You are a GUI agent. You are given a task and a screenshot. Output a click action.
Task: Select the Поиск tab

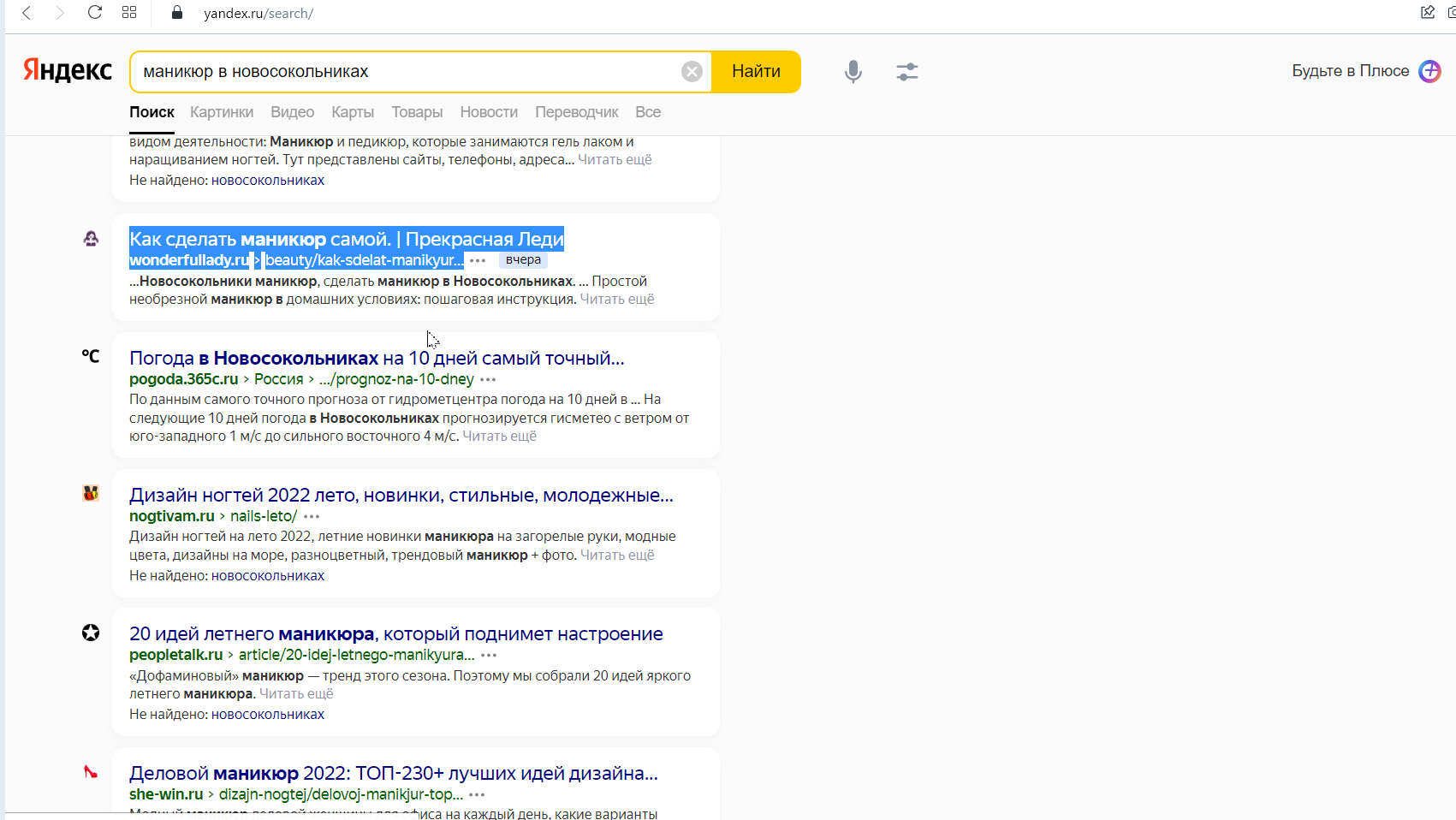152,112
